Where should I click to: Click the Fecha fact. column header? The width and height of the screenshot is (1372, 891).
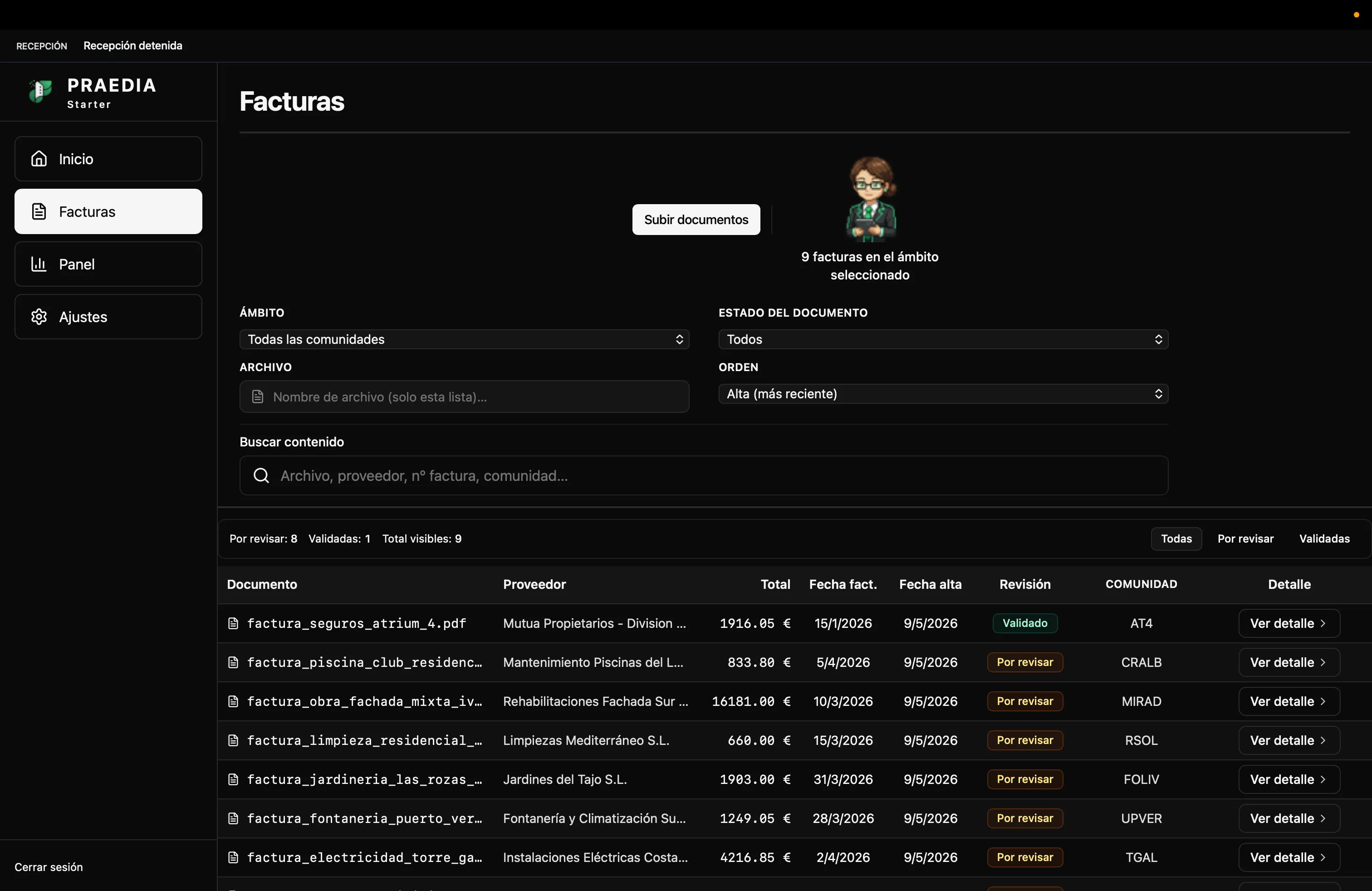pyautogui.click(x=843, y=584)
